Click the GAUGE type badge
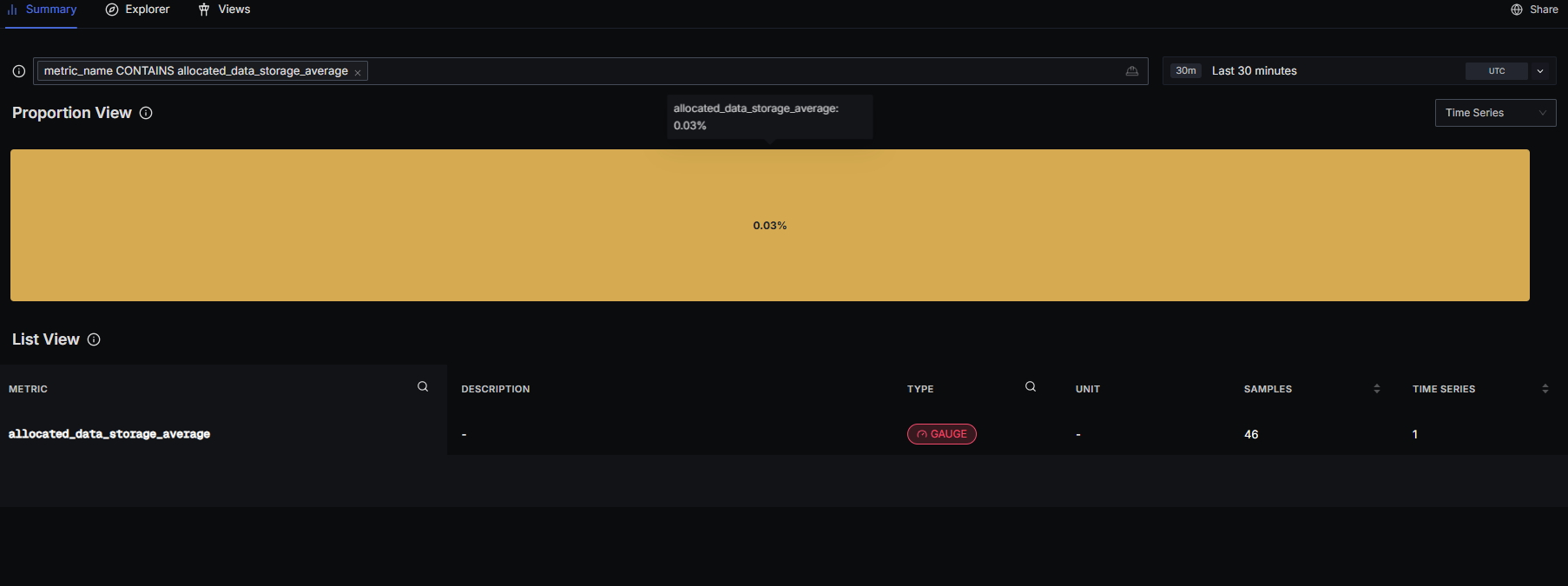The height and width of the screenshot is (586, 1568). pyautogui.click(x=941, y=434)
